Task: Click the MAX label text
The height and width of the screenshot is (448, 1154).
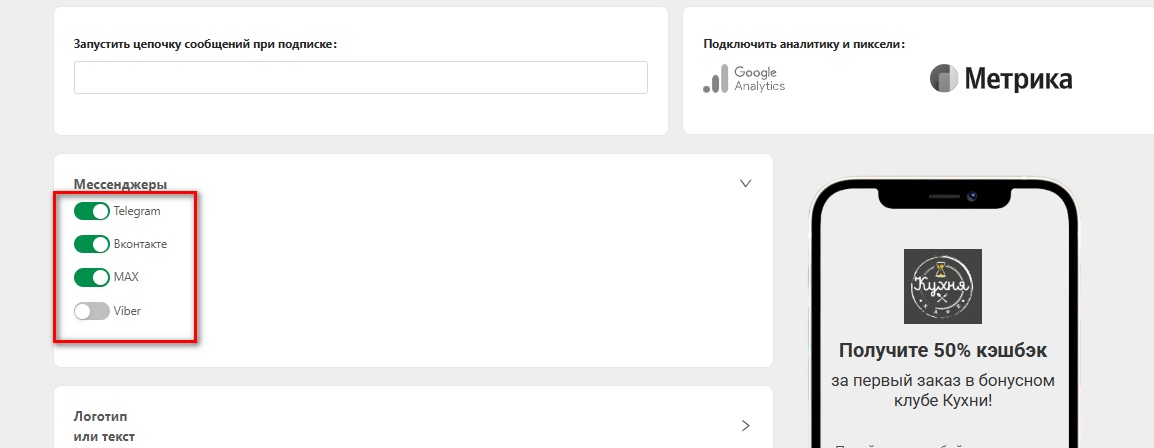Action: click(126, 277)
